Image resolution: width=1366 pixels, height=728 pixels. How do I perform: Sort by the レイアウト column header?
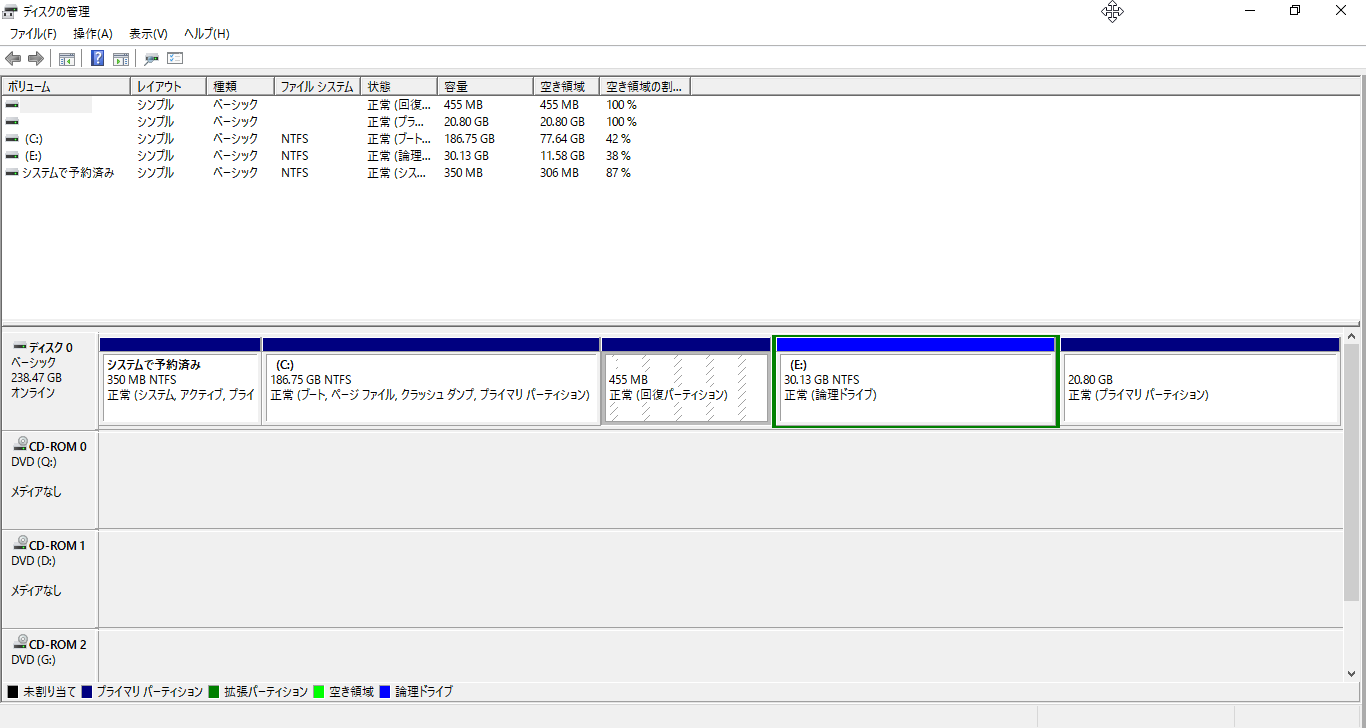click(x=168, y=87)
